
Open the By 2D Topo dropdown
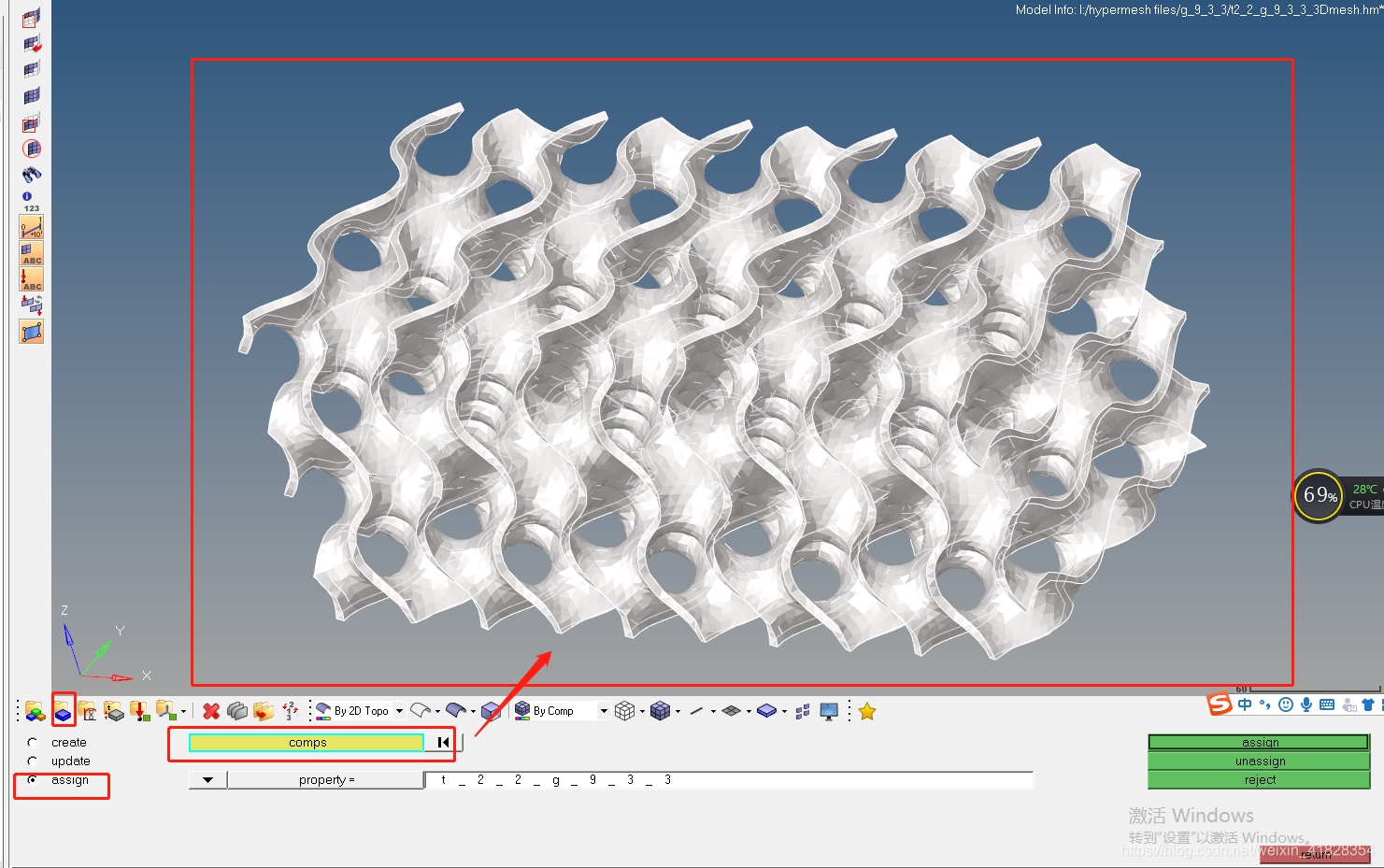click(x=399, y=712)
